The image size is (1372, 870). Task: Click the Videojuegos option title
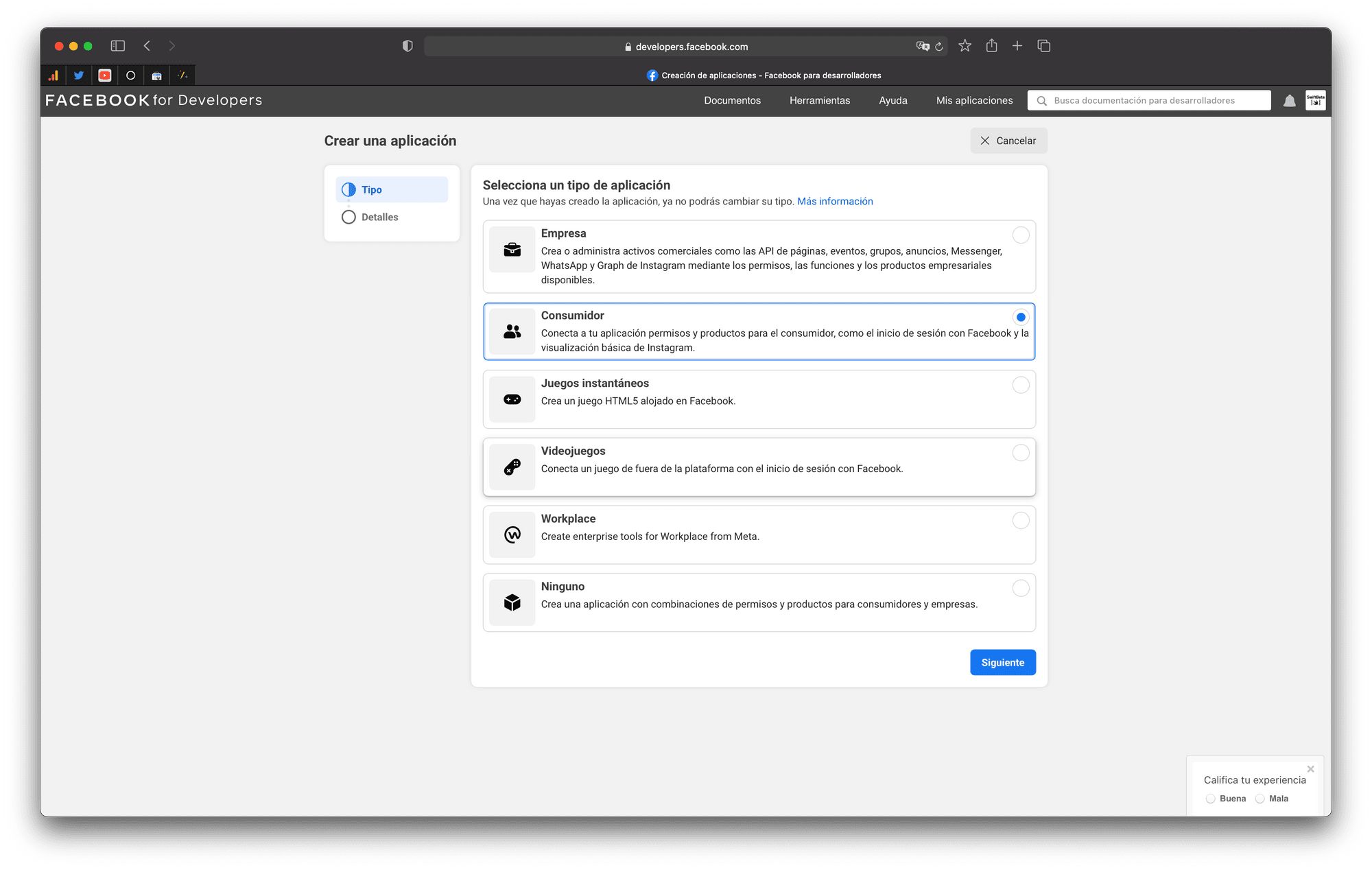point(573,451)
